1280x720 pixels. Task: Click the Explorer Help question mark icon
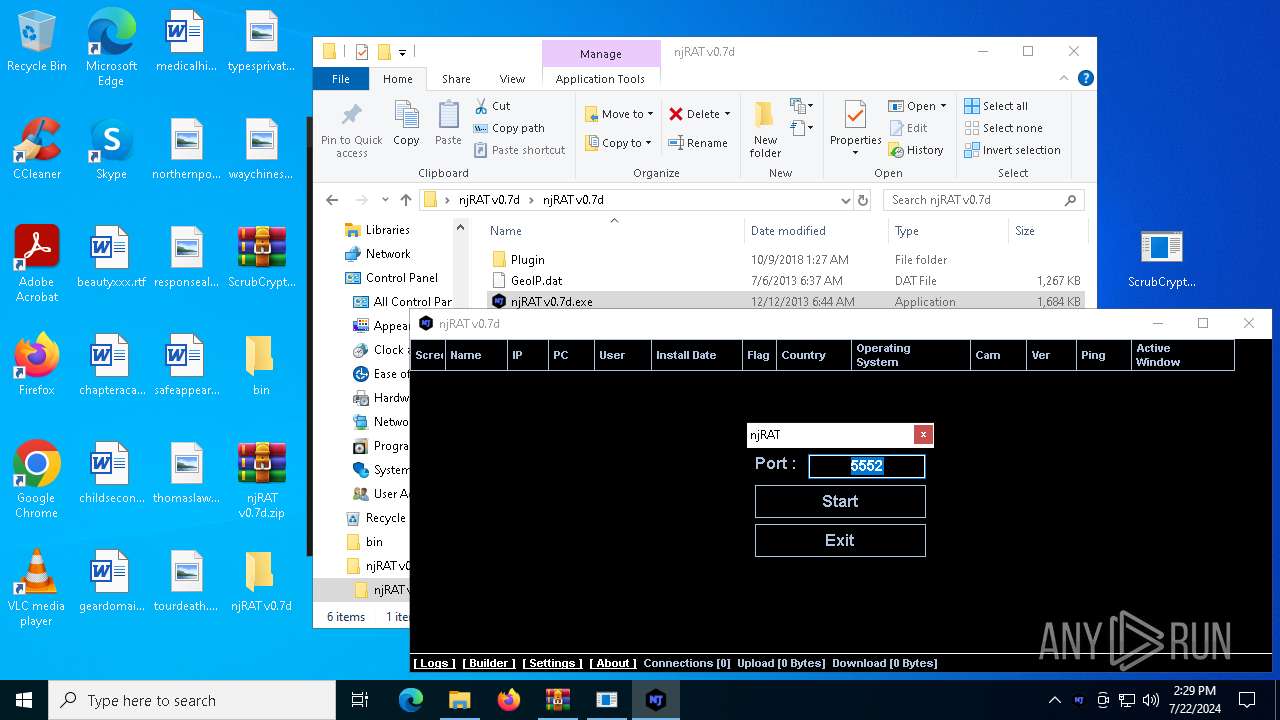click(x=1085, y=78)
